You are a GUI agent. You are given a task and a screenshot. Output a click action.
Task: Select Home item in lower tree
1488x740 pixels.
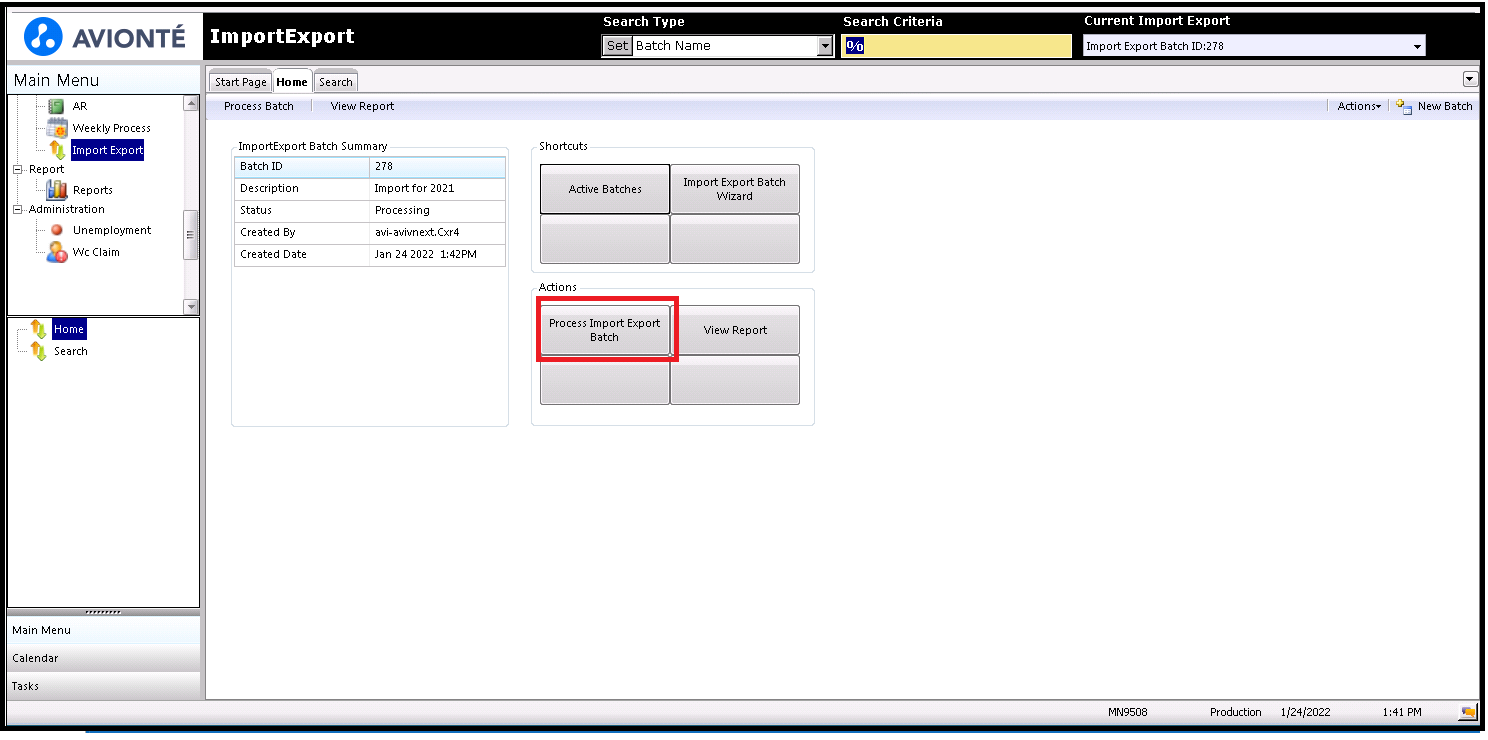[69, 329]
